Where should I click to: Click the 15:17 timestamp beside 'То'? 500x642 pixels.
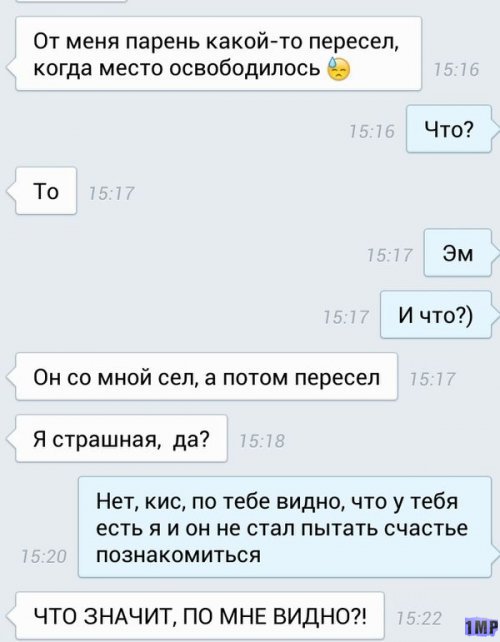pos(111,193)
